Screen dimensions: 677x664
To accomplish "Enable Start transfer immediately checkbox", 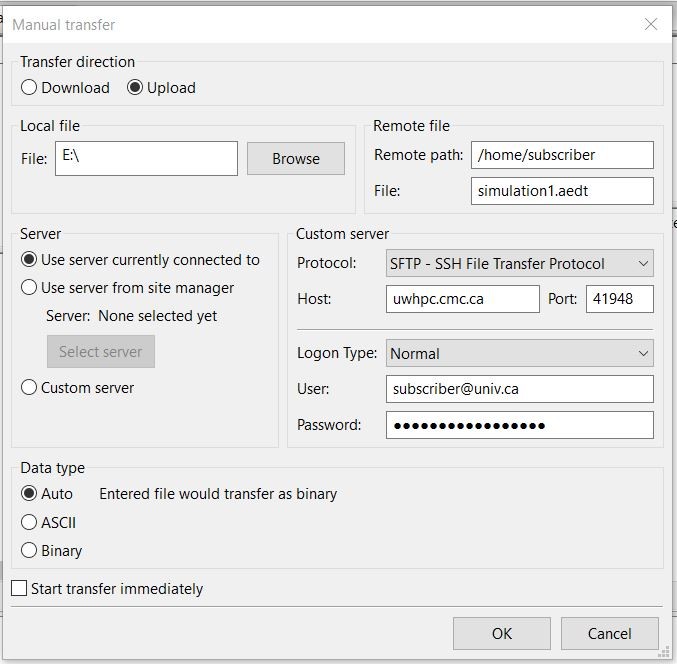I will pyautogui.click(x=19, y=589).
